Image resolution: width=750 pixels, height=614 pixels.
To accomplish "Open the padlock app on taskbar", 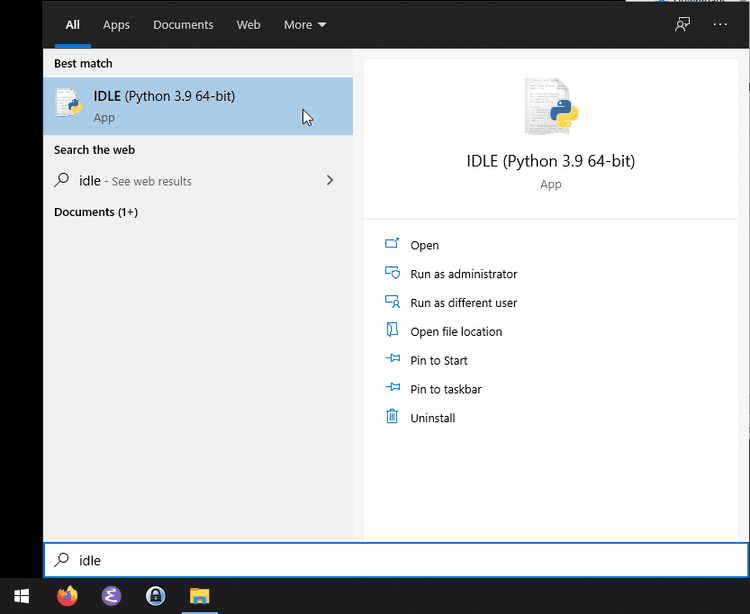I will tap(156, 596).
